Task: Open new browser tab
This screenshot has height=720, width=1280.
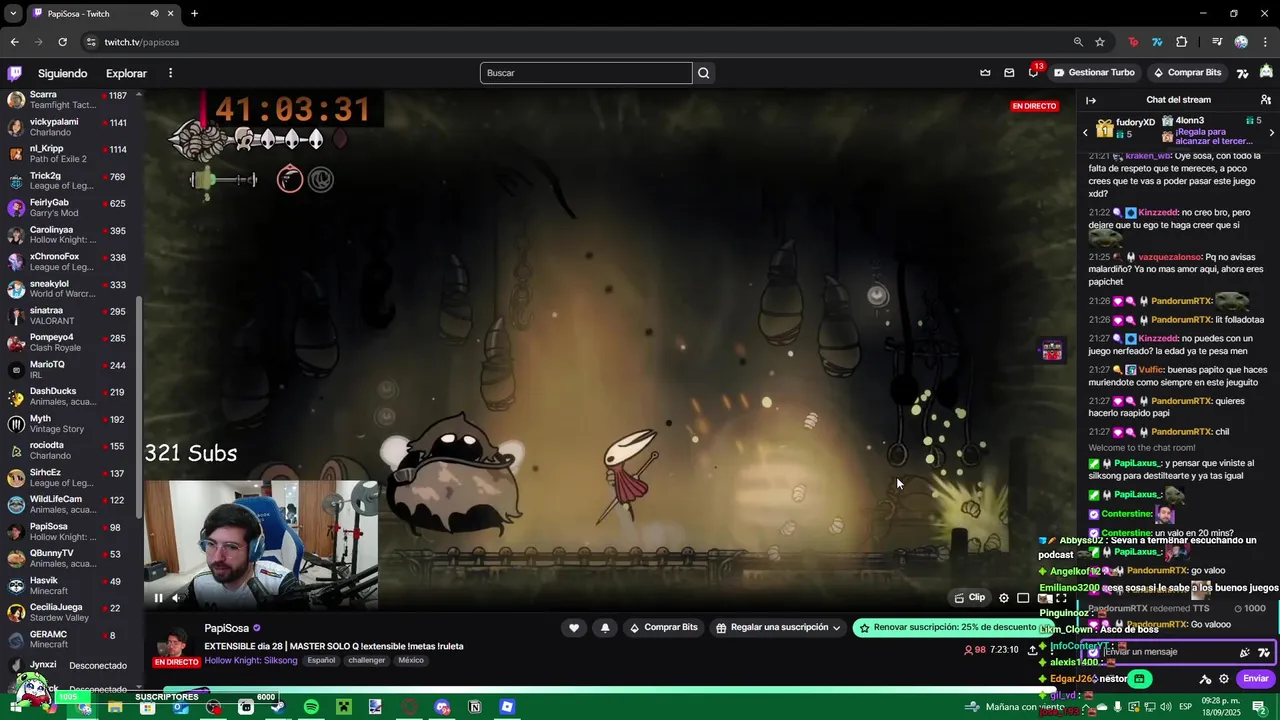Action: click(x=194, y=13)
